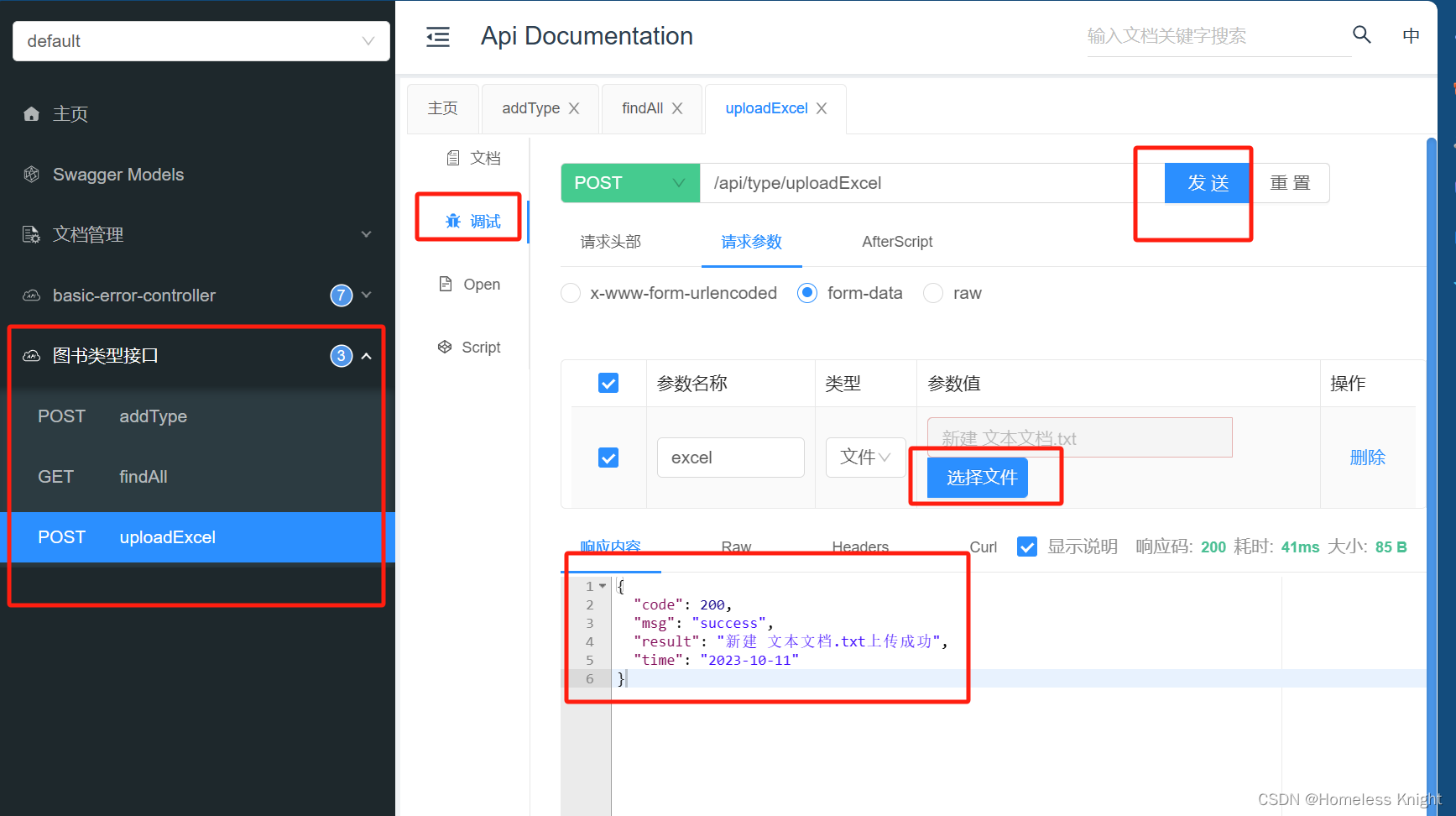Screen dimensions: 1456x816
Task: Click the response code value 200
Action: [1213, 547]
